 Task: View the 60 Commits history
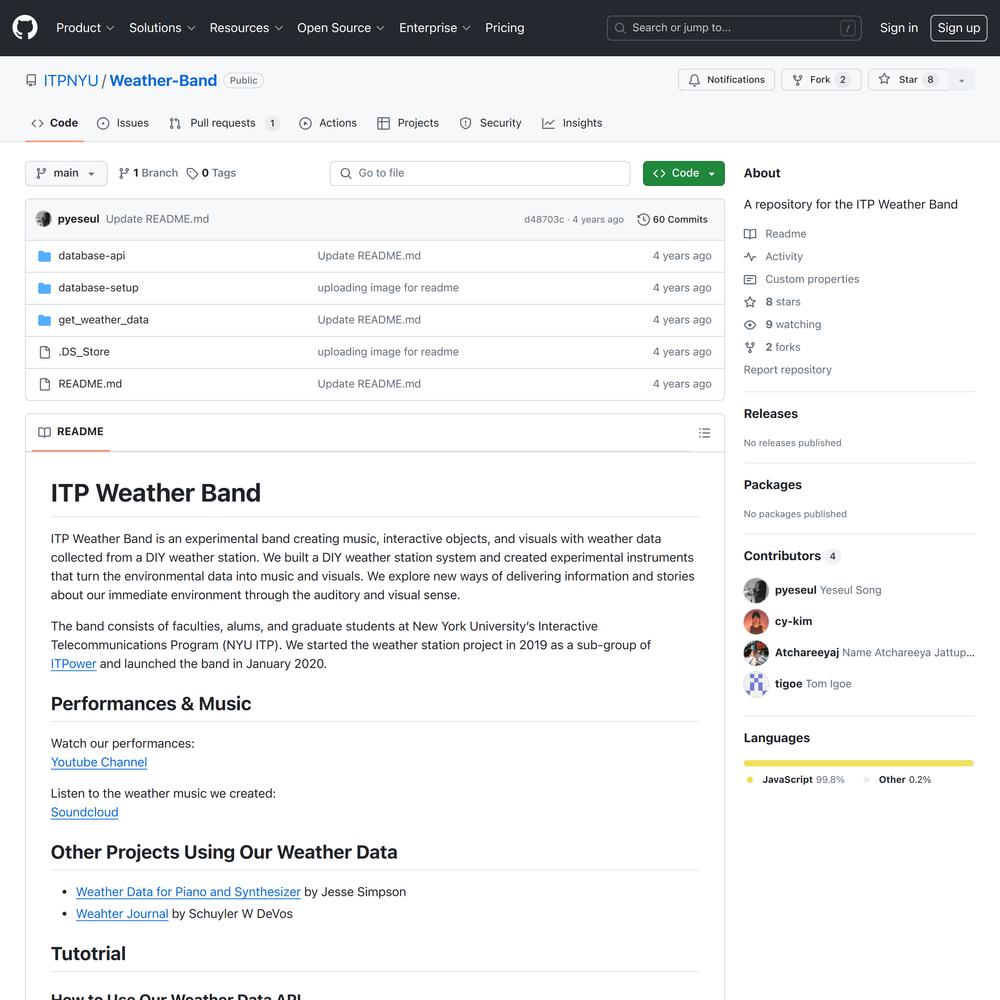tap(673, 219)
